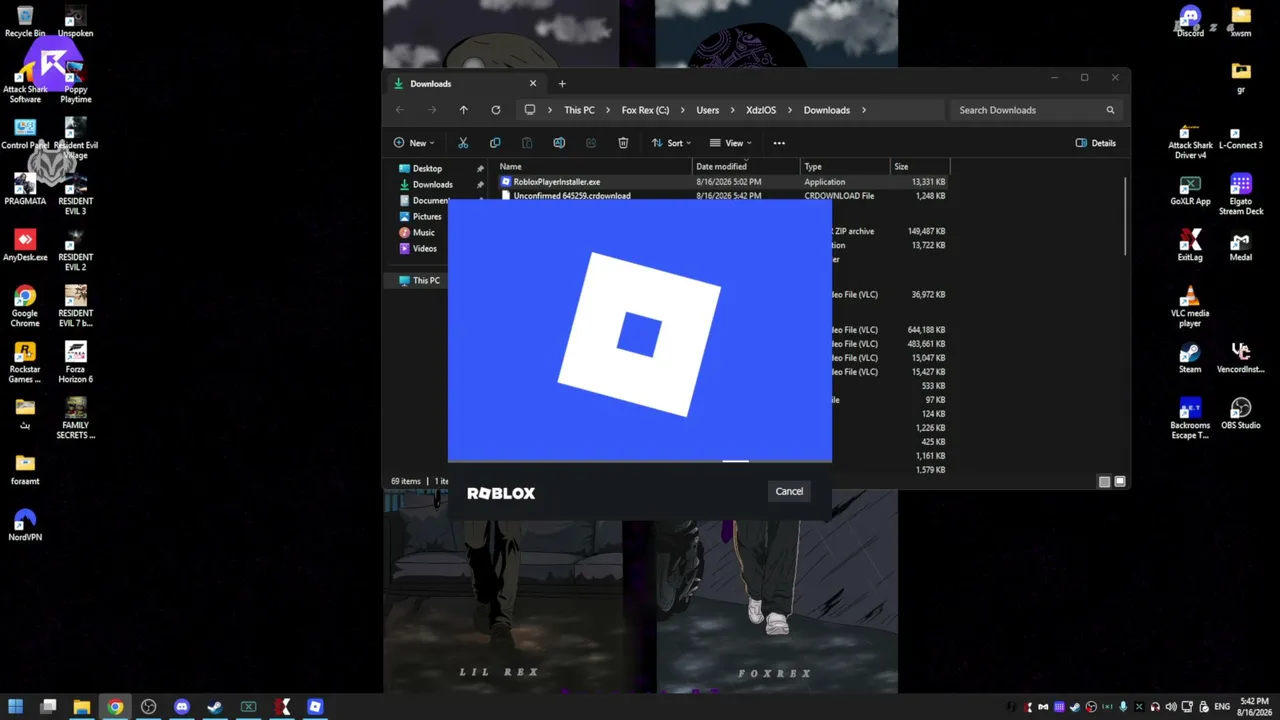Expand the chevron after Downloads in address bar

[863, 110]
